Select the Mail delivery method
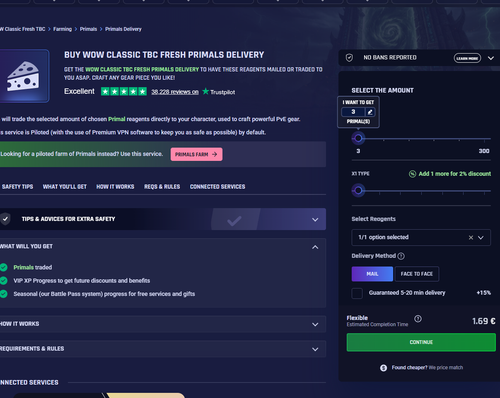 coord(372,274)
